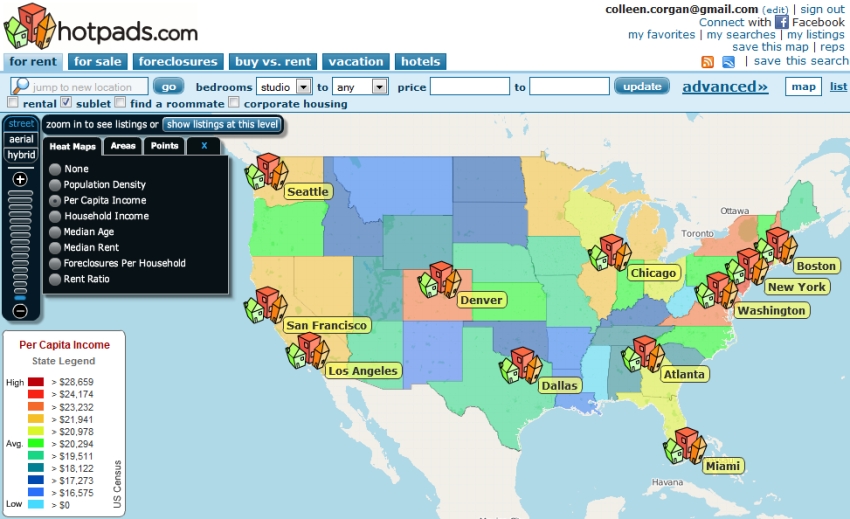Click the map view button

click(803, 87)
